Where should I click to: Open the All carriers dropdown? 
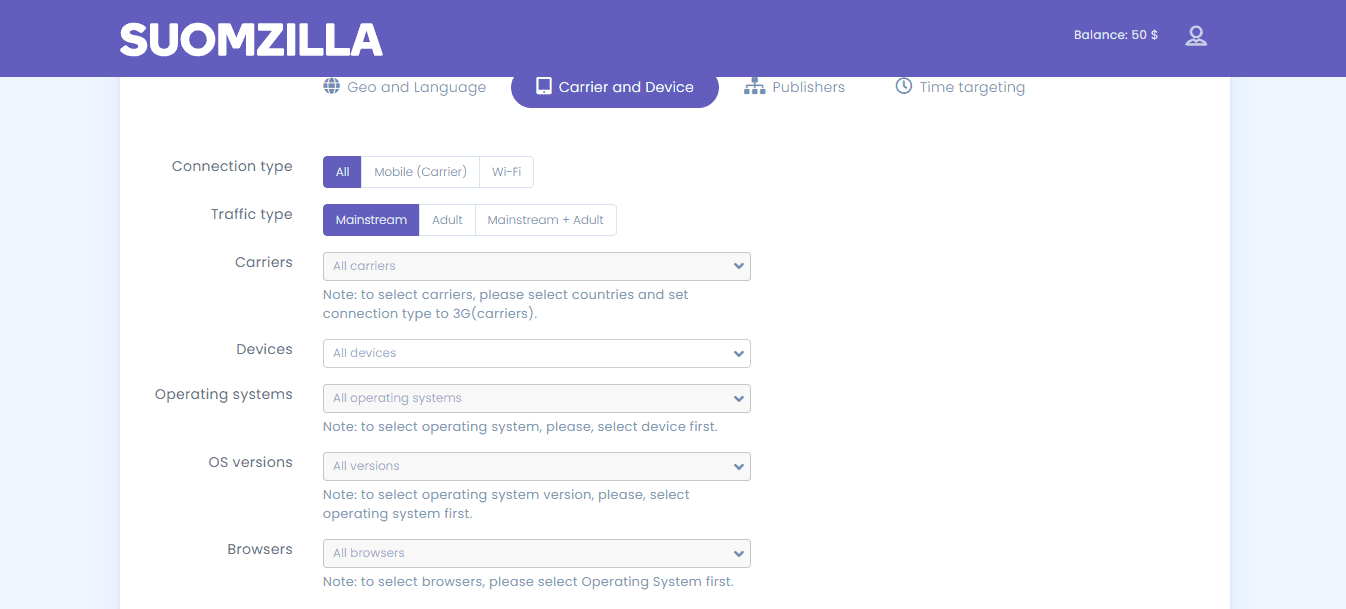pos(536,266)
